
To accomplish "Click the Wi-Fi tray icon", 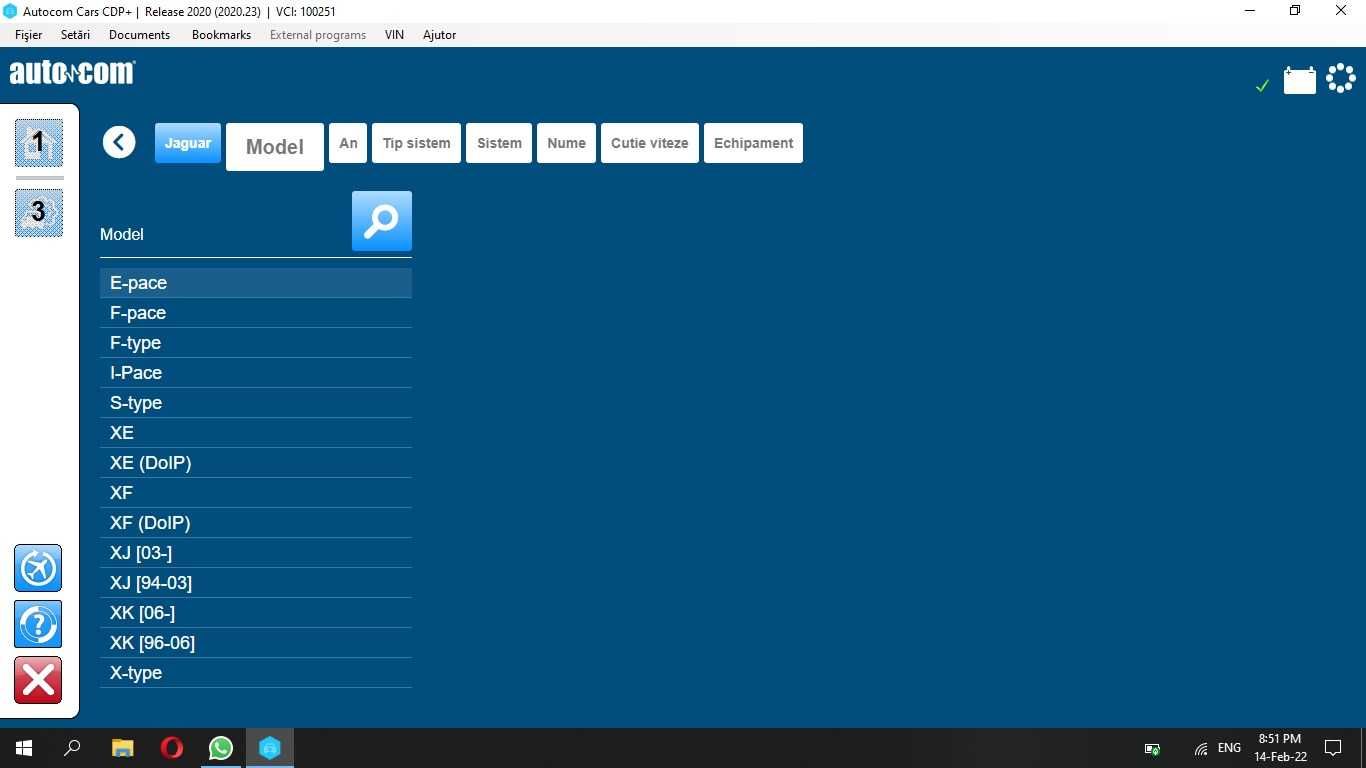I will coord(1201,748).
